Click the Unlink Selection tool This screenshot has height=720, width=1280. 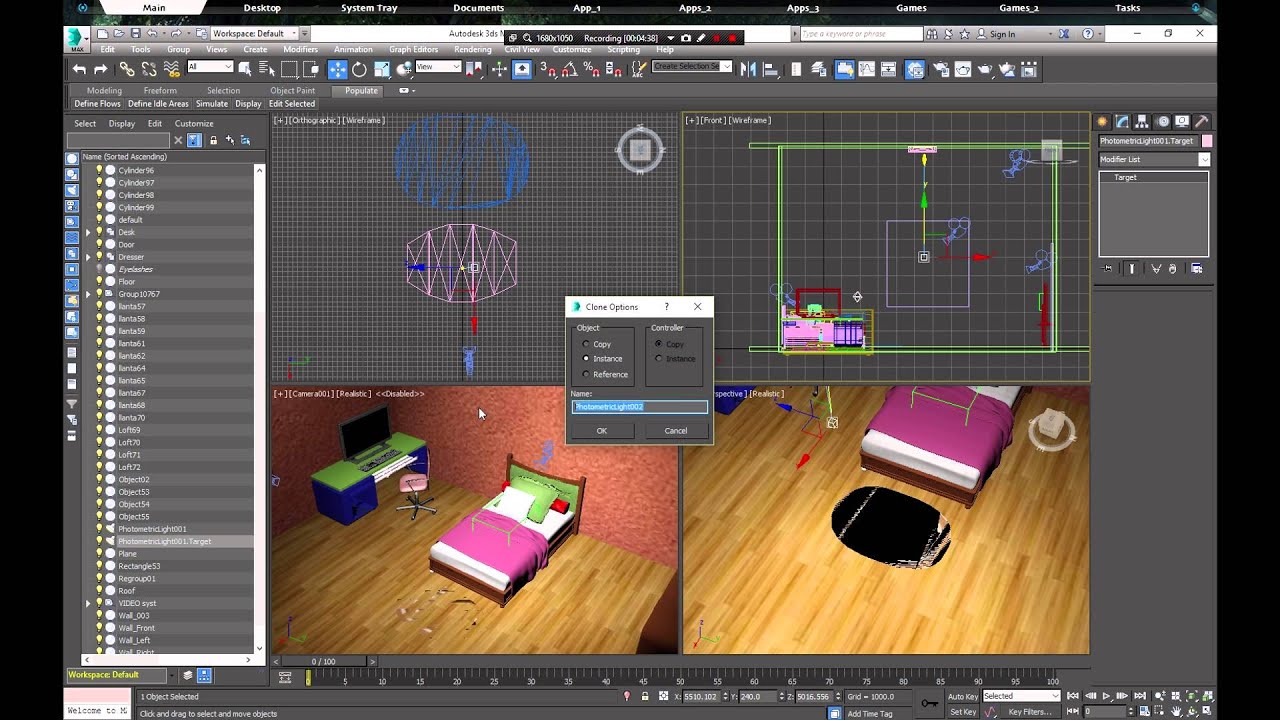149,69
